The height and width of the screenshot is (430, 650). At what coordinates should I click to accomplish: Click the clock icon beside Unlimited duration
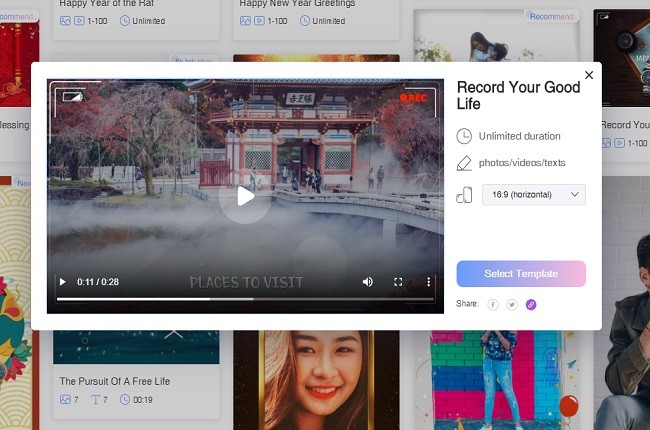(x=464, y=136)
